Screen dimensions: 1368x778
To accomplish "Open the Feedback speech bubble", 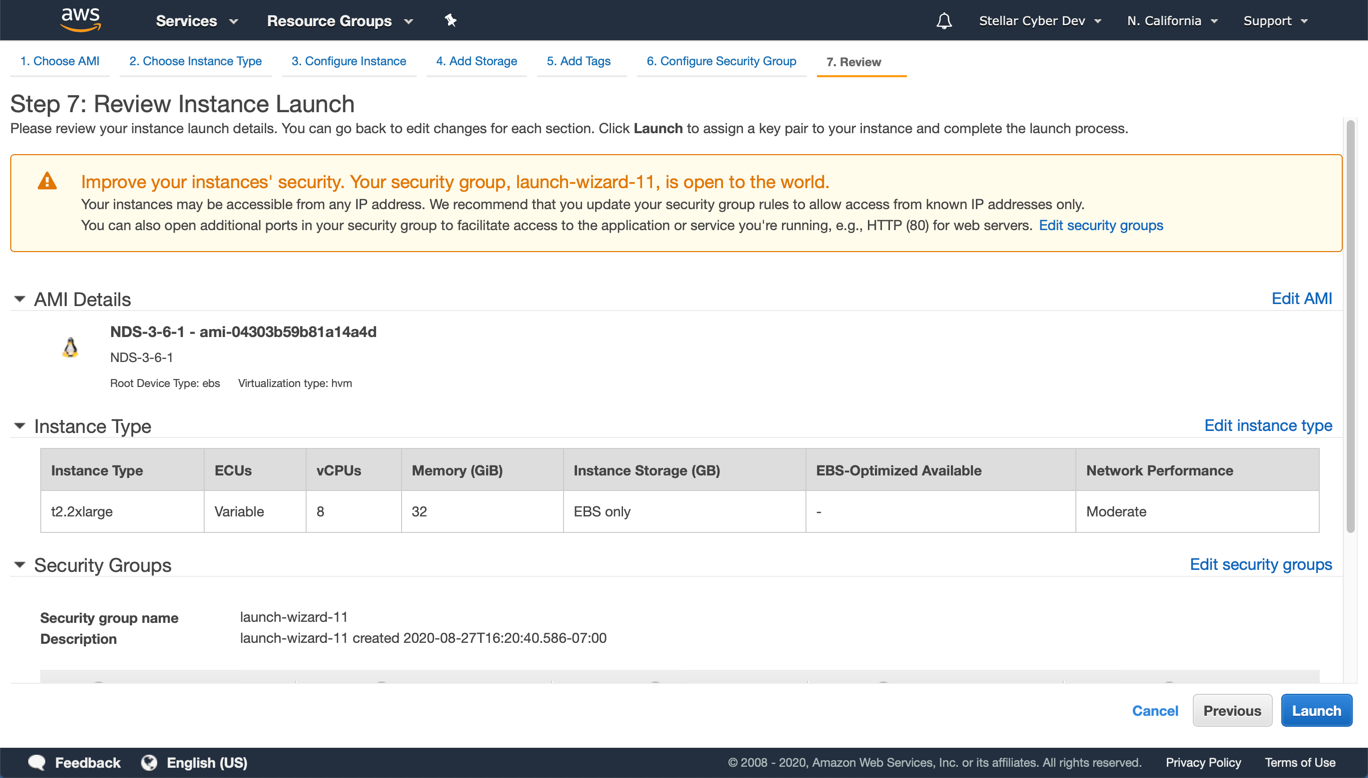I will (x=37, y=762).
